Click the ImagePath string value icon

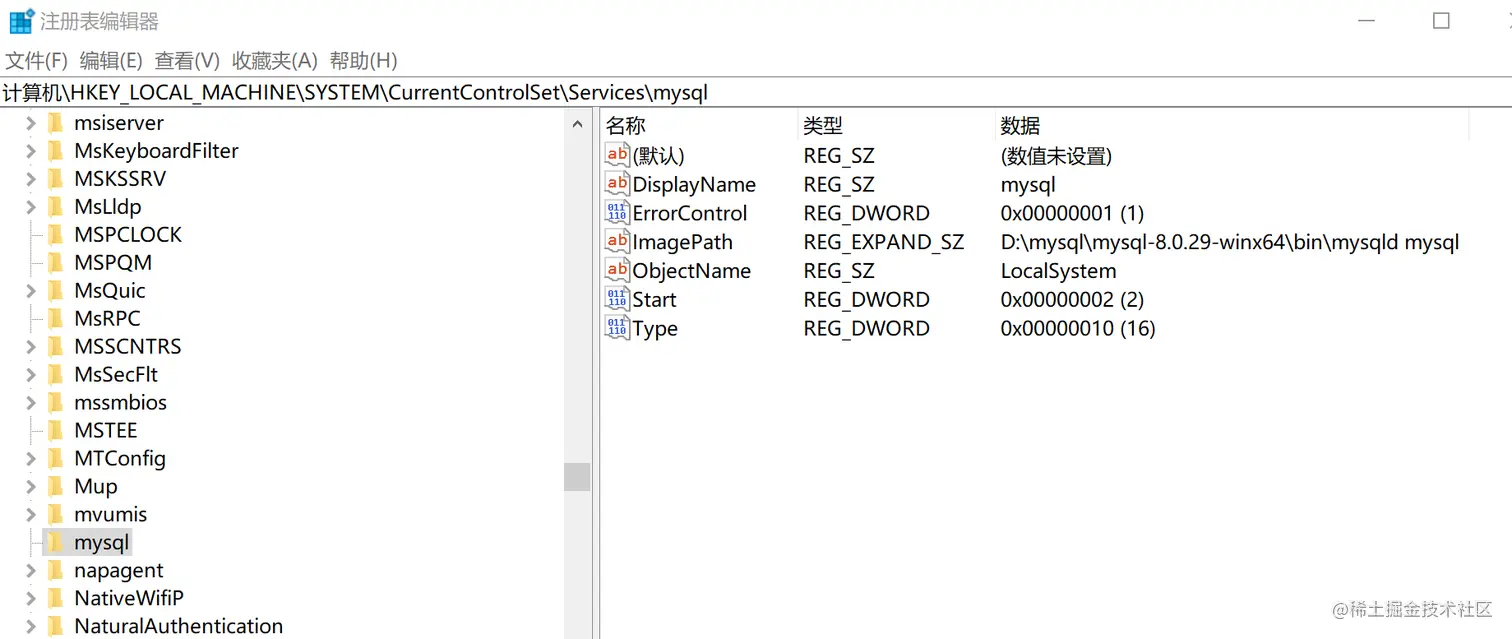[617, 242]
